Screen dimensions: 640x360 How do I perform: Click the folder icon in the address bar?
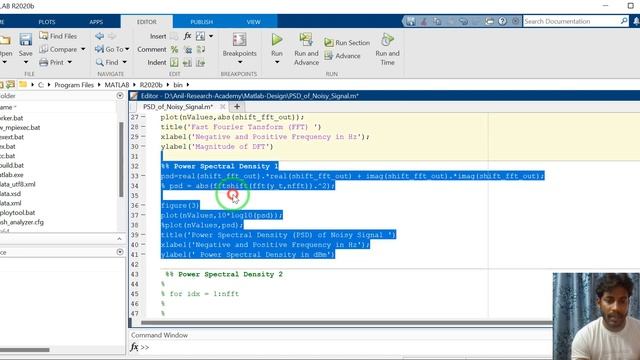23,84
